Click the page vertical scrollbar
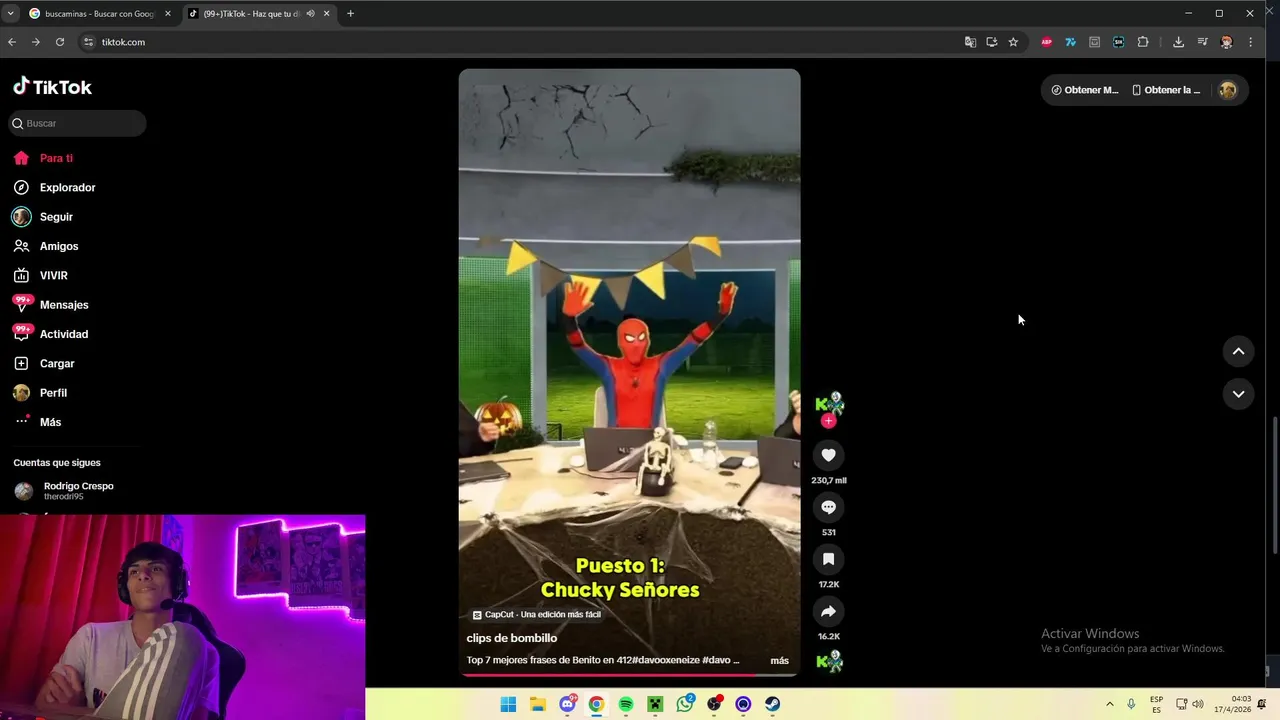 pos(1274,485)
